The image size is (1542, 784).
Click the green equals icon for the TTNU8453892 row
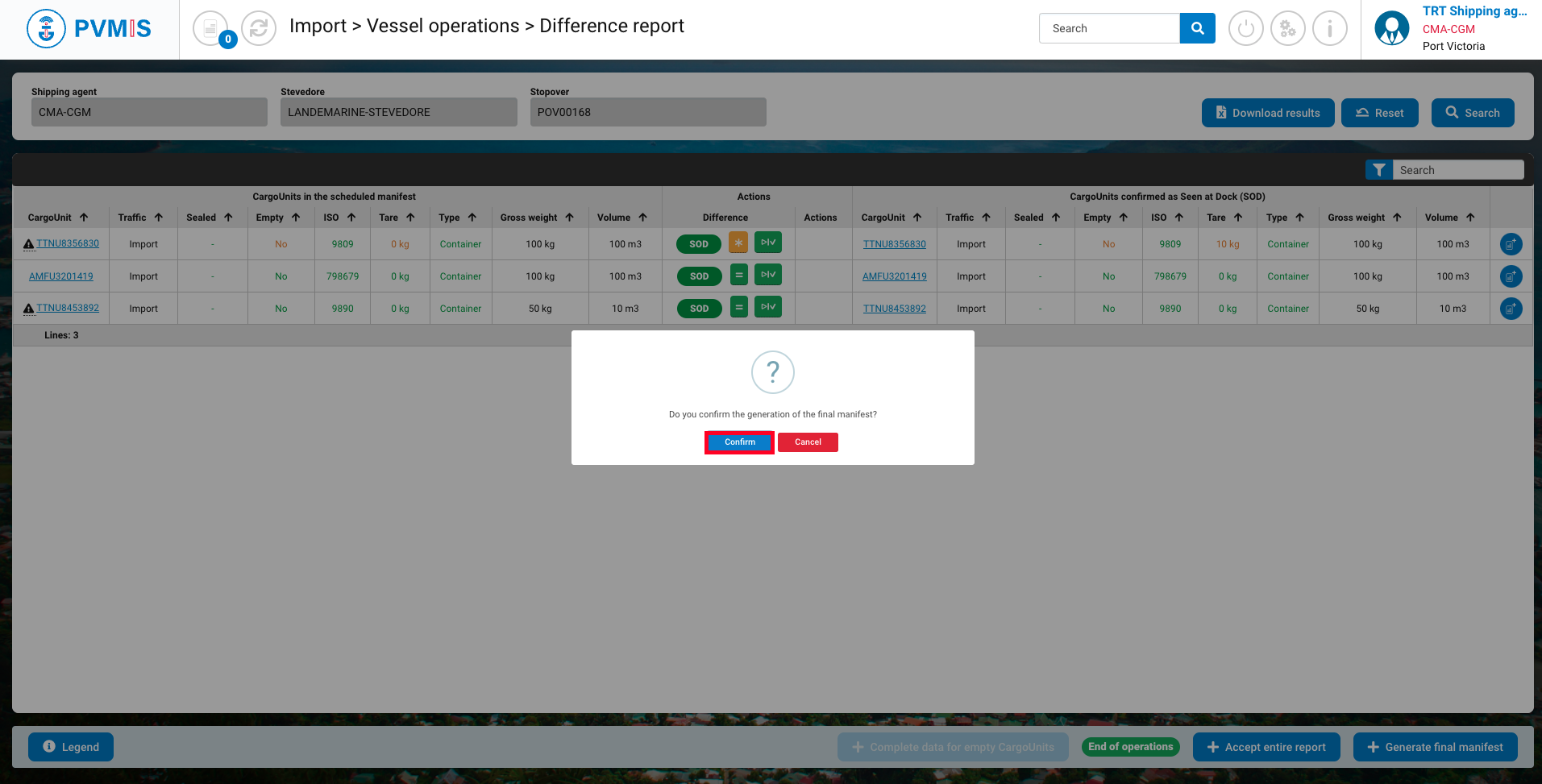738,307
